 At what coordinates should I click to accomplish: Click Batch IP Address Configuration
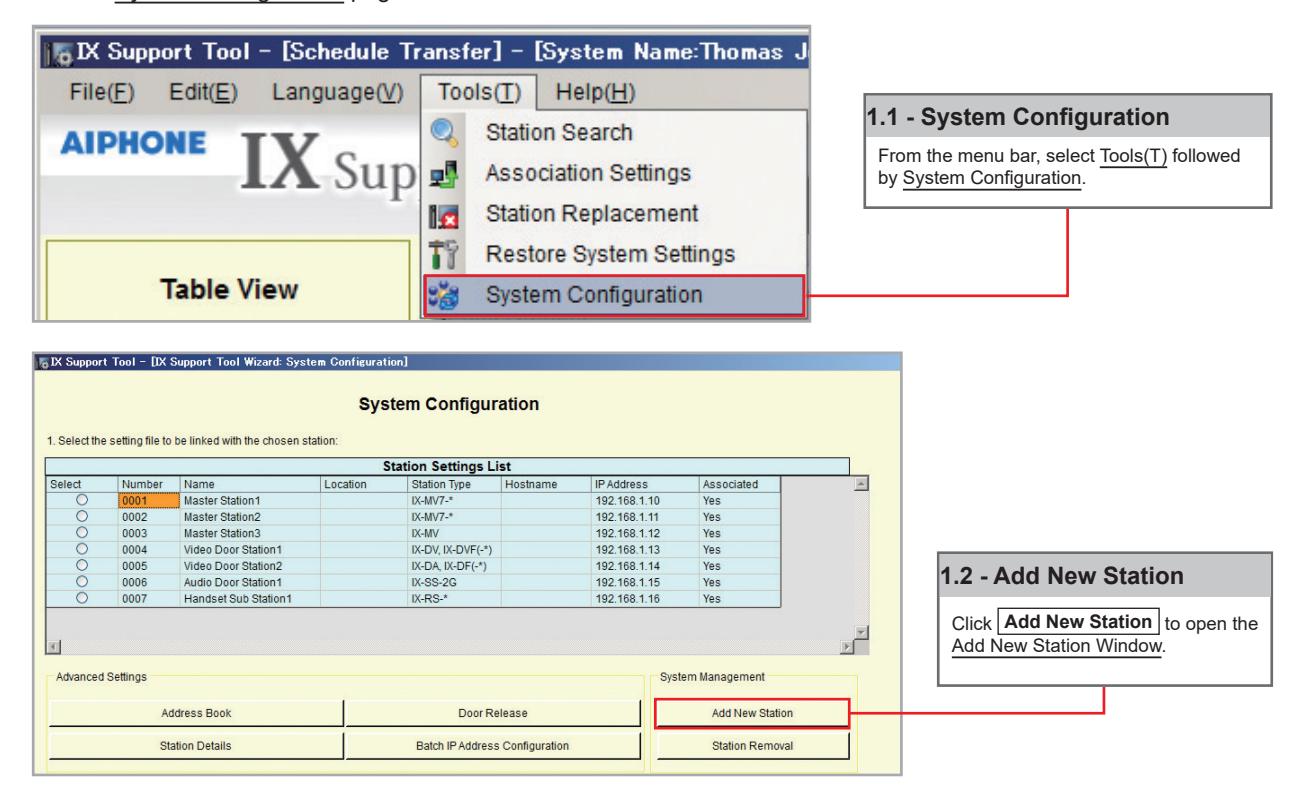tap(492, 745)
